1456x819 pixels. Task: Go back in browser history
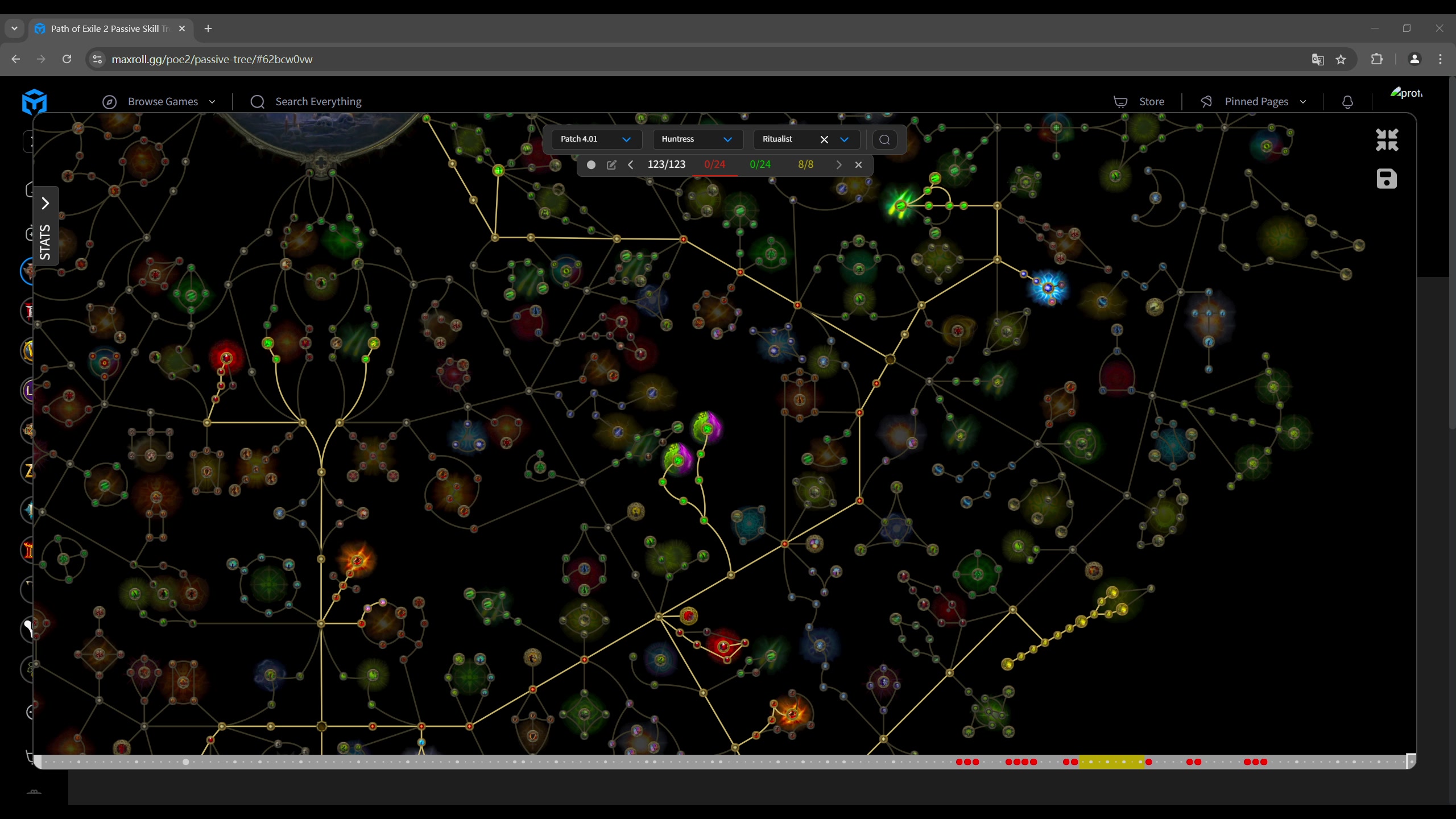(x=15, y=59)
